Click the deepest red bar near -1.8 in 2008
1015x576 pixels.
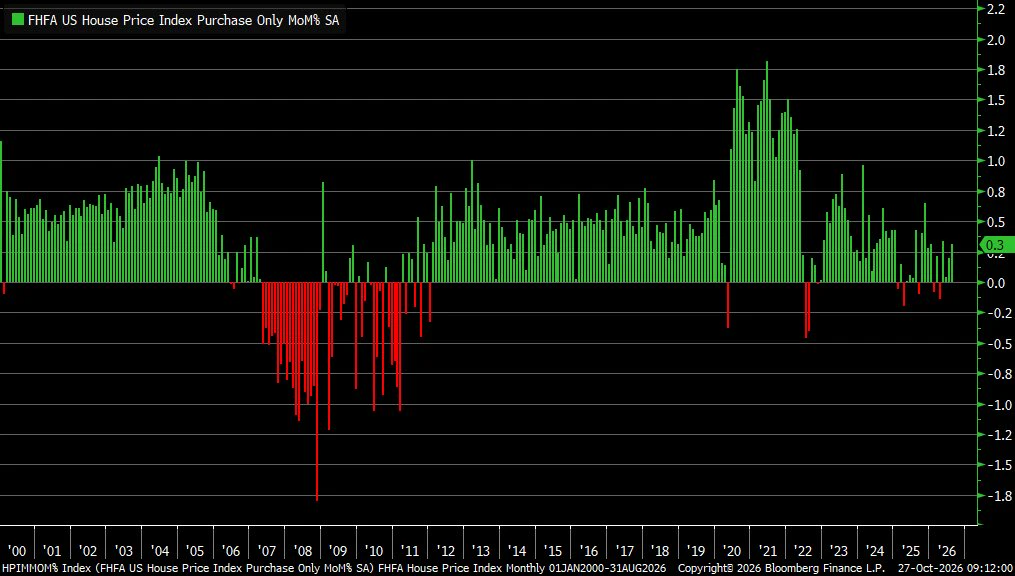[x=317, y=392]
